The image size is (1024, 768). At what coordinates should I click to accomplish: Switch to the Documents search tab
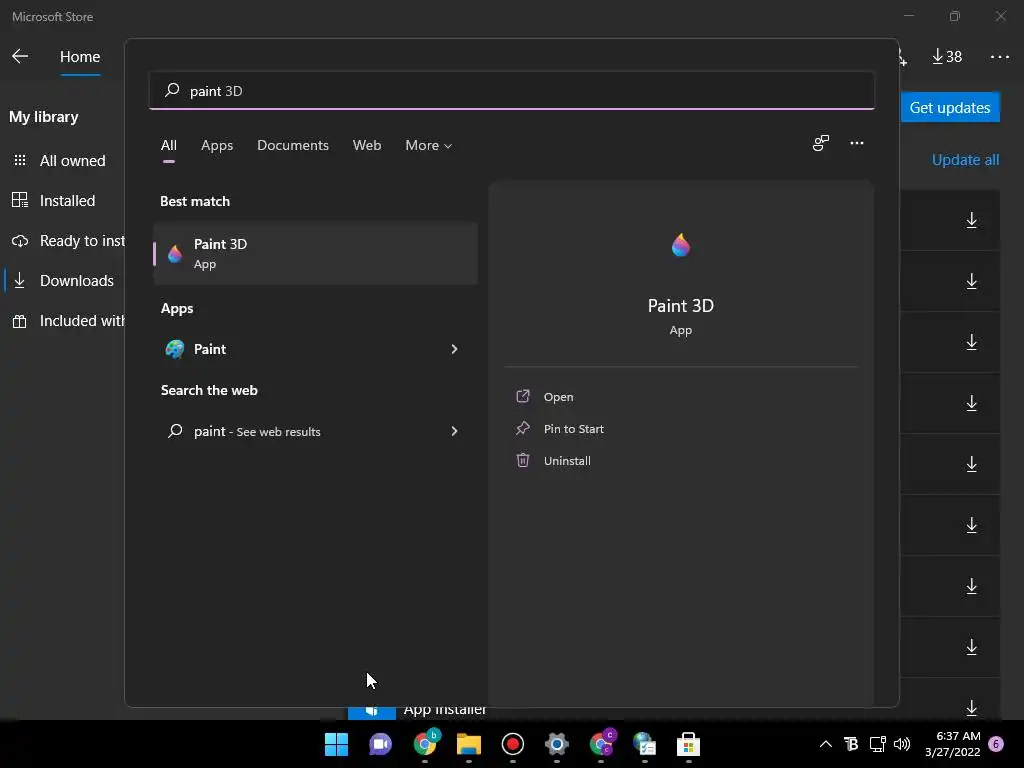(293, 145)
